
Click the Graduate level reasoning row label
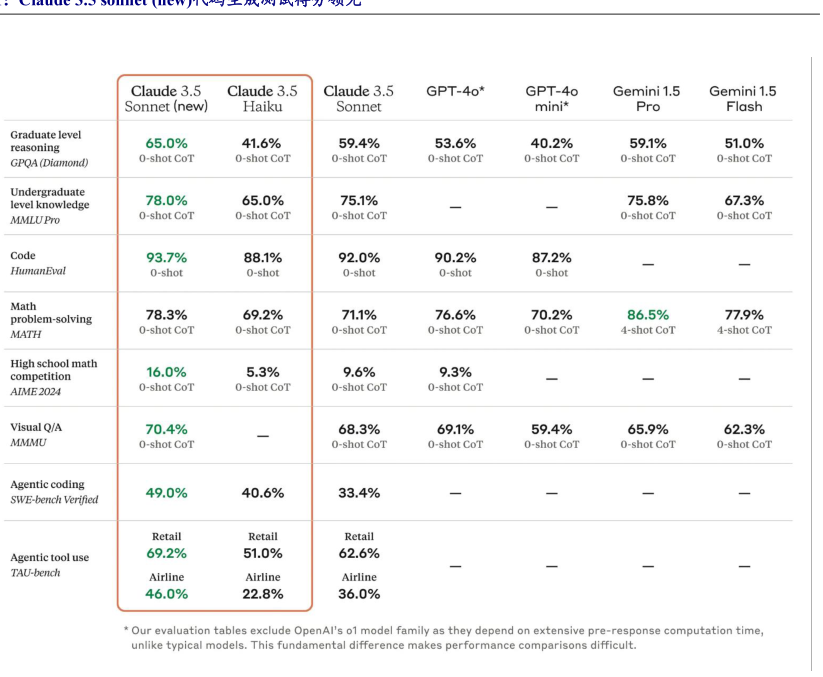pos(49,148)
